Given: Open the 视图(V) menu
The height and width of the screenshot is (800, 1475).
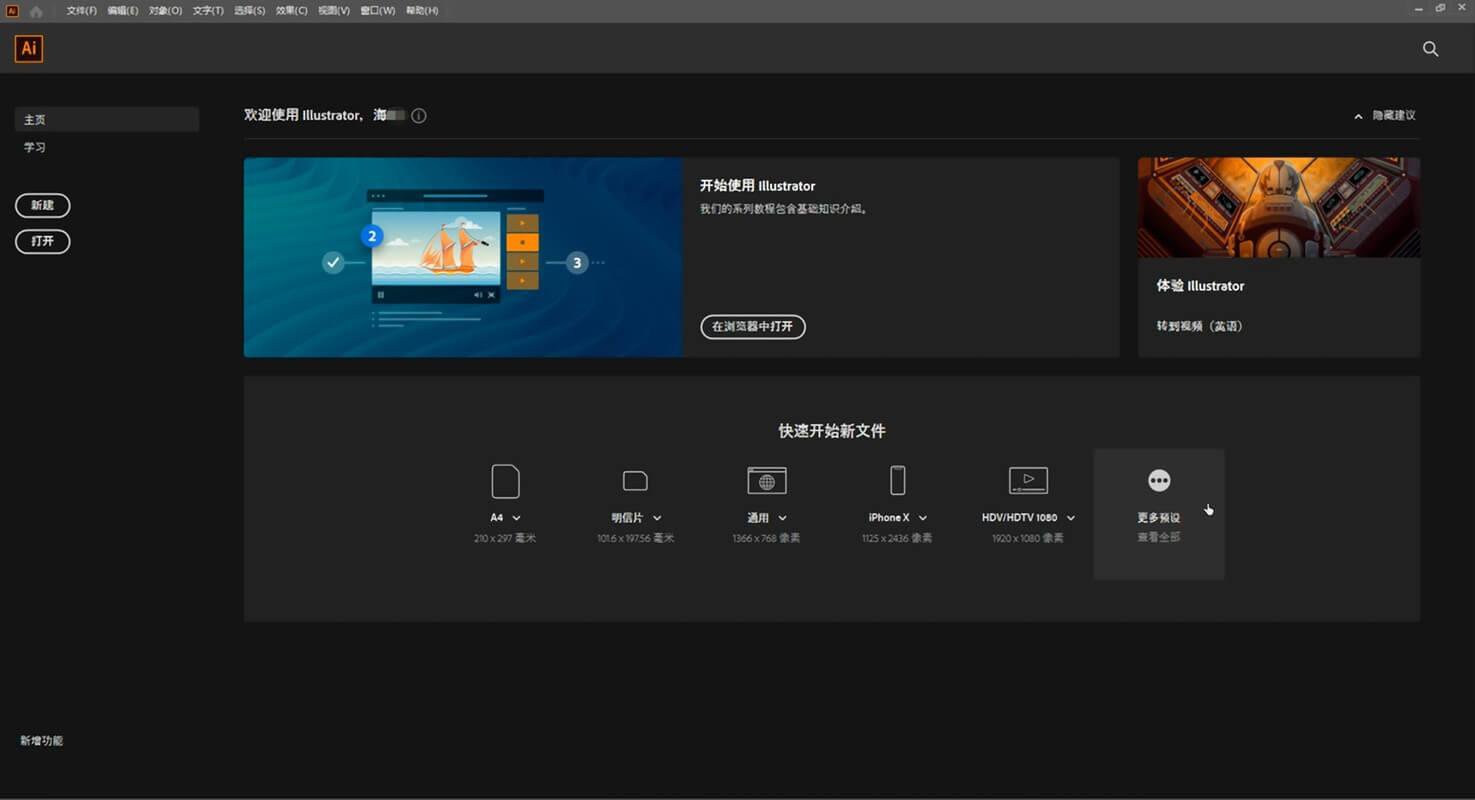Looking at the screenshot, I should tap(334, 11).
